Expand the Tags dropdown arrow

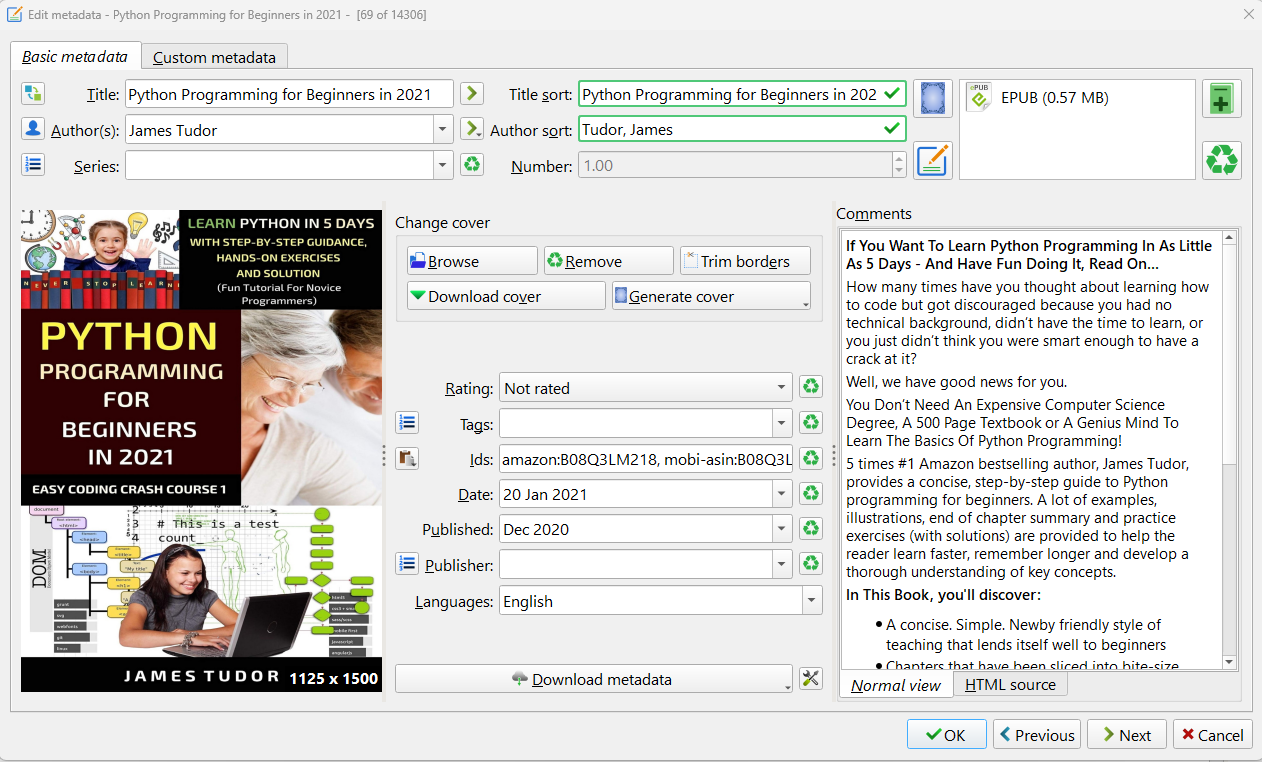click(x=782, y=423)
